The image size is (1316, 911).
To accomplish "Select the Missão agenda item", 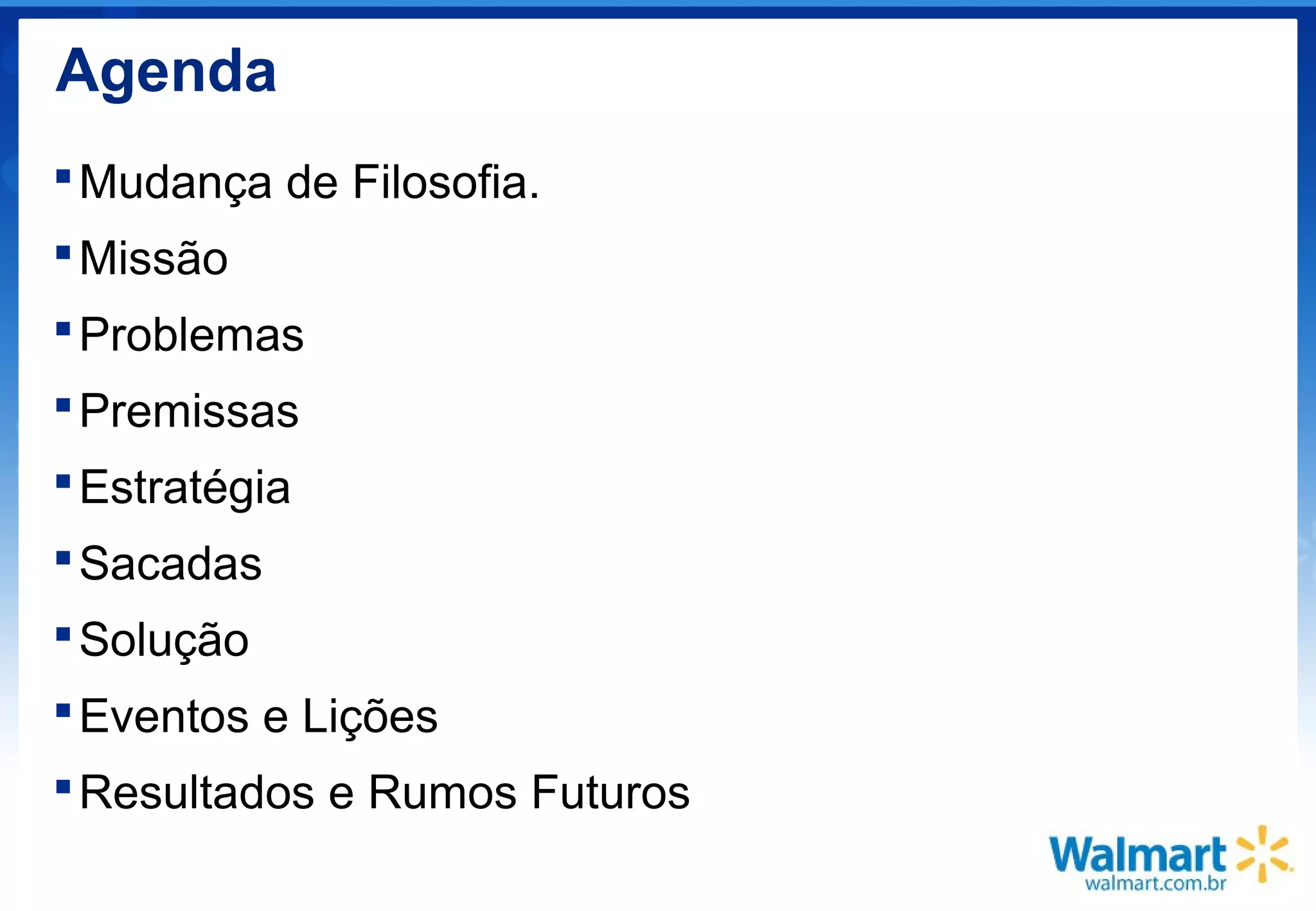I will tap(154, 258).
